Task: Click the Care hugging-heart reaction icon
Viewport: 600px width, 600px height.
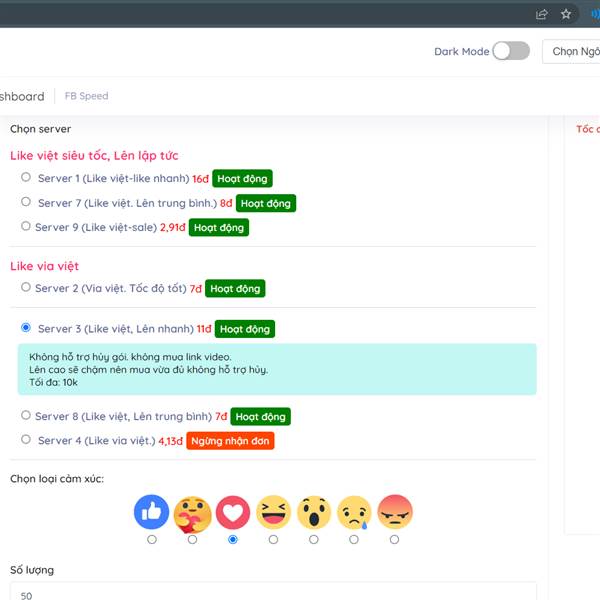Action: pos(192,514)
